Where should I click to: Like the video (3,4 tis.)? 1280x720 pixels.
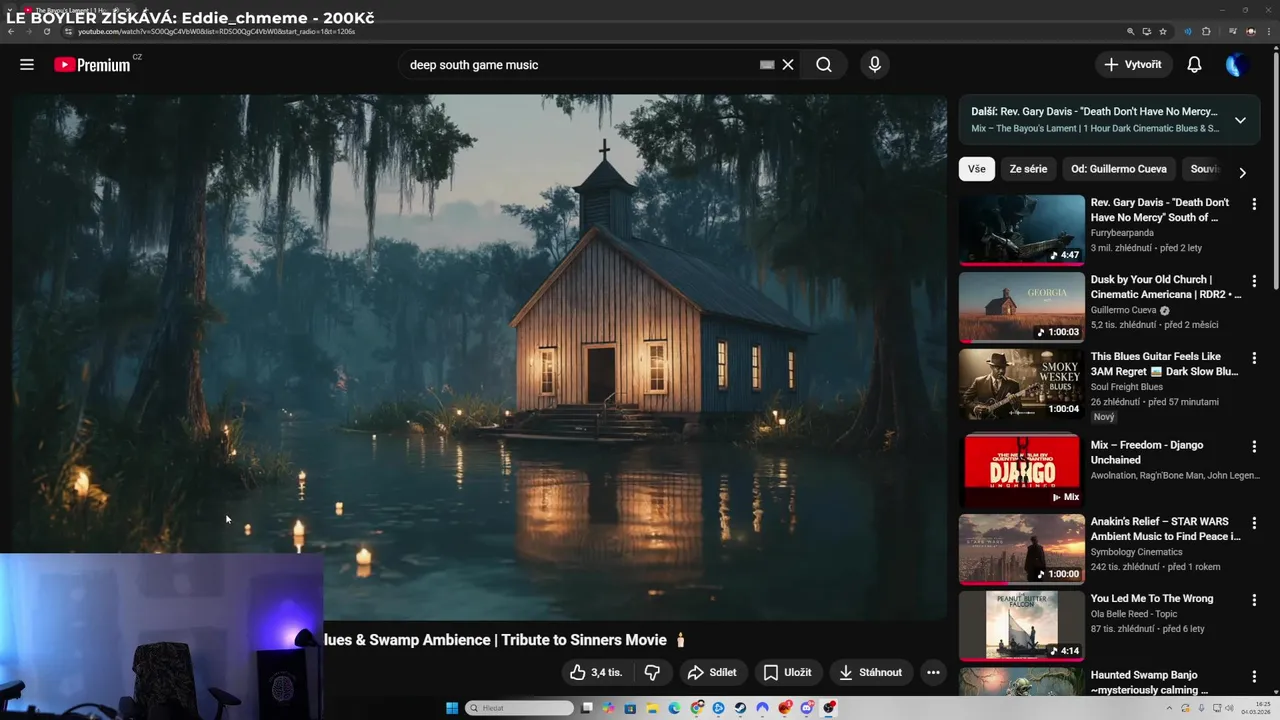596,673
